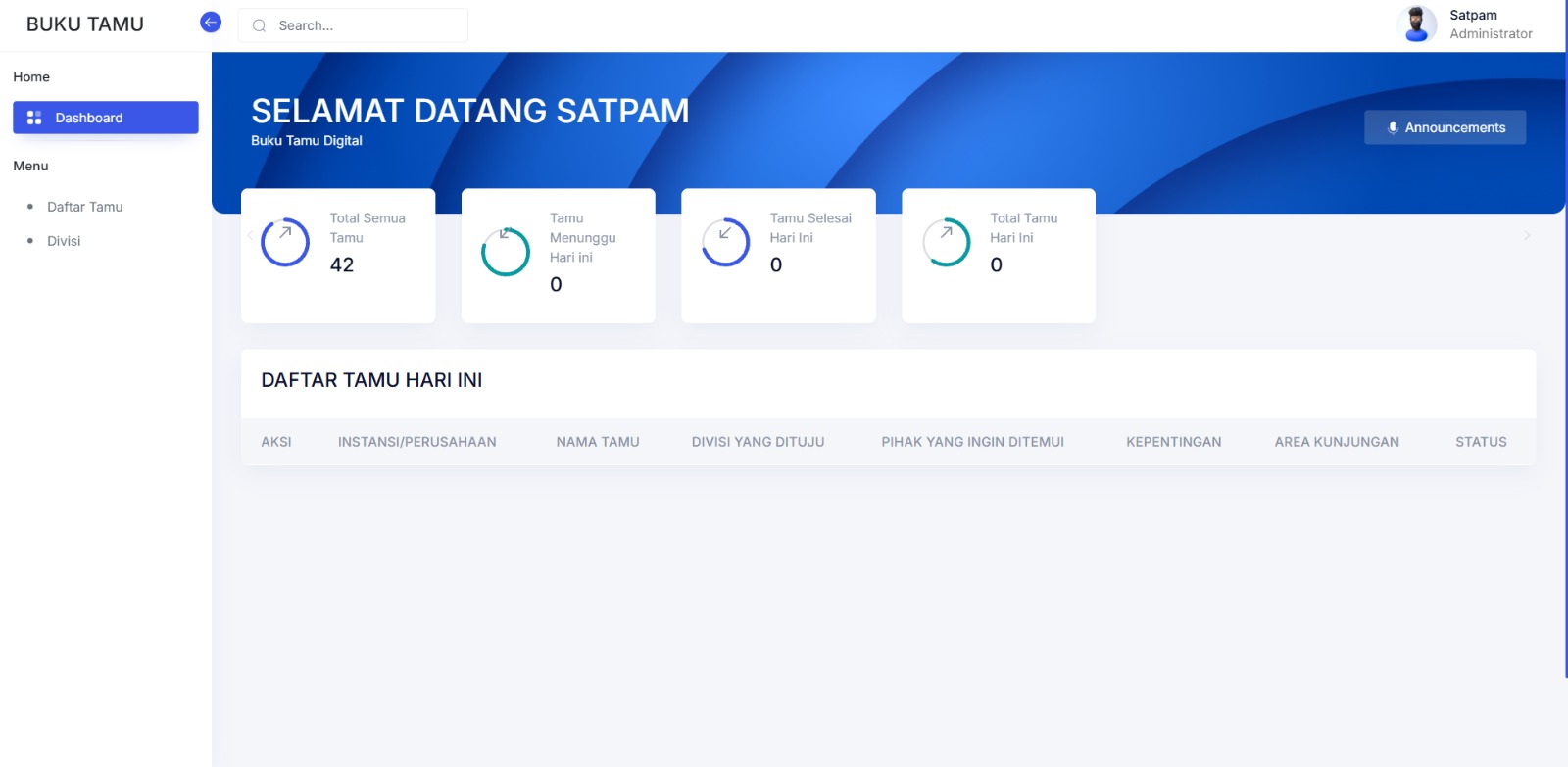Click the Satpam Administrator profile name

click(x=1490, y=24)
